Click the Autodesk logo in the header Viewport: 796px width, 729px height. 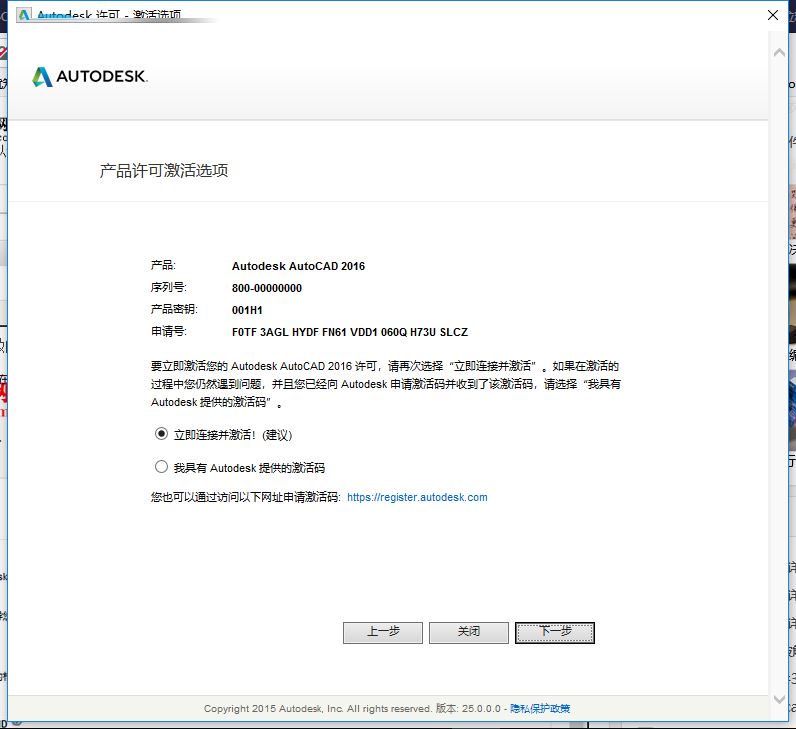(90, 77)
